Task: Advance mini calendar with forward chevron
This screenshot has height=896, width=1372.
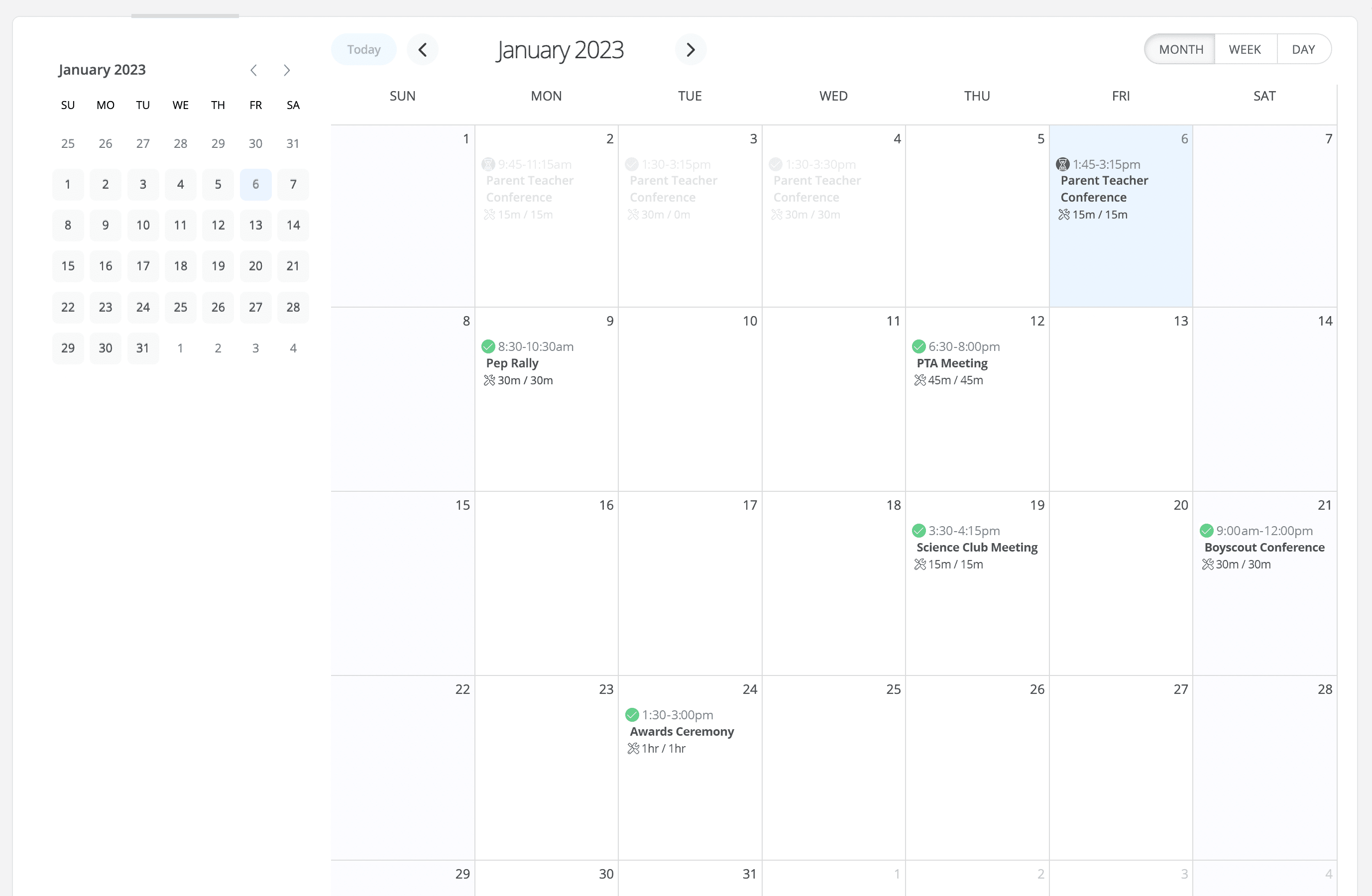Action: [x=287, y=70]
